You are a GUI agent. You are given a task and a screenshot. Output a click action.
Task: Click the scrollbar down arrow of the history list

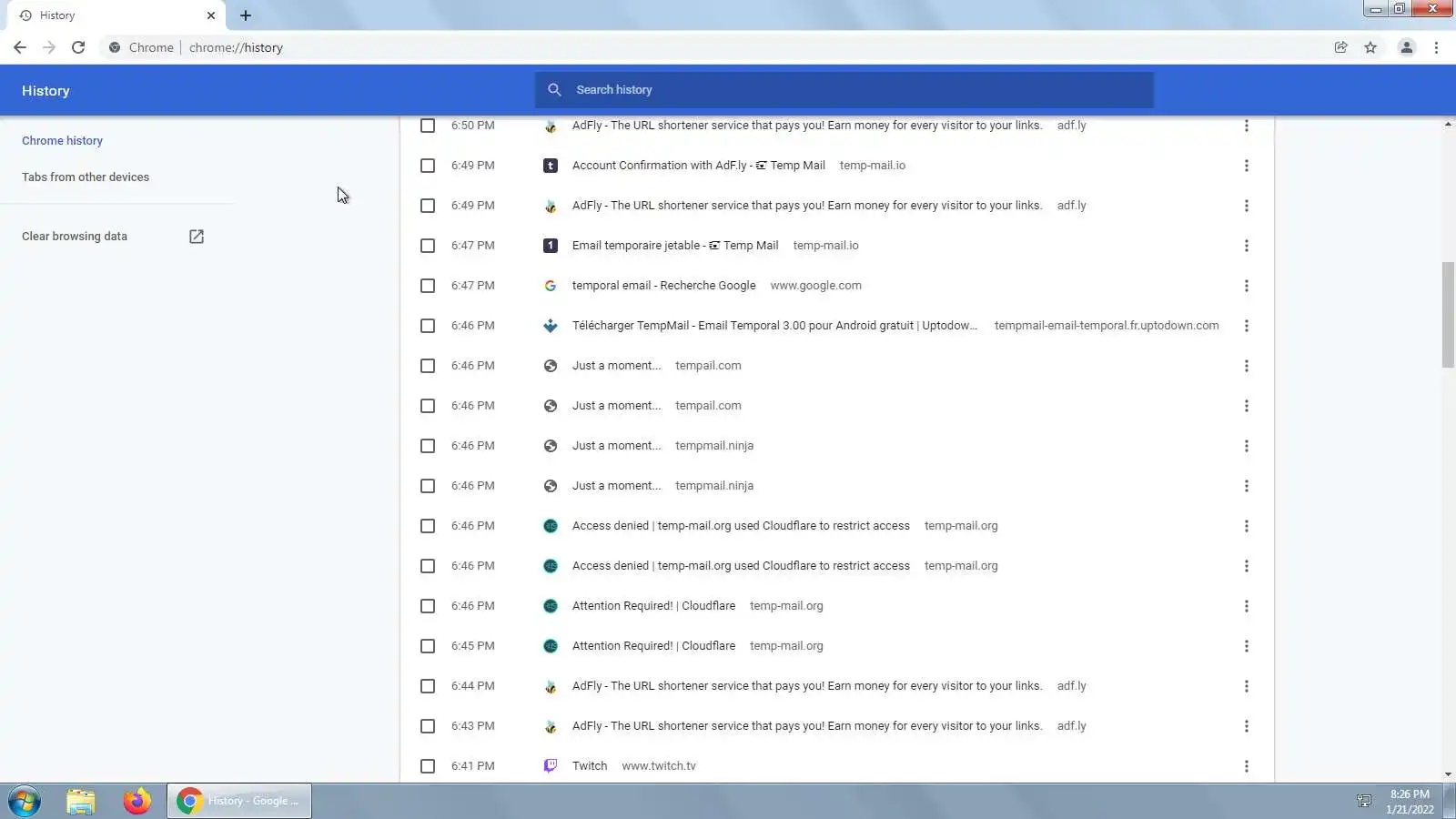click(x=1448, y=775)
